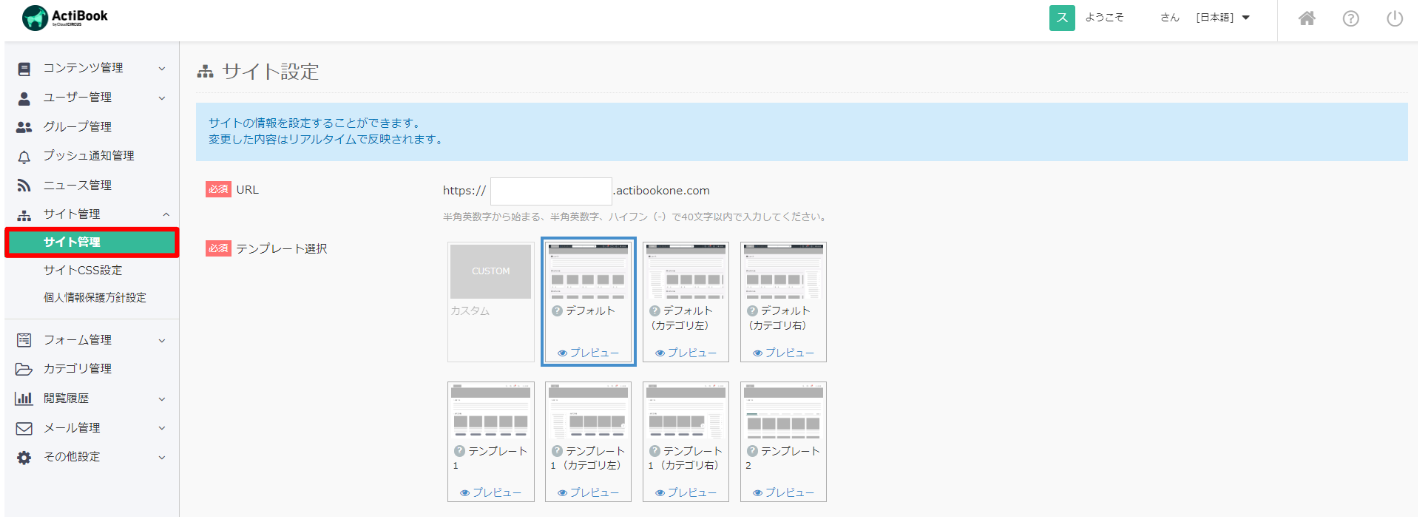
Task: Select the デフォルト template thumbnail
Action: 588,271
